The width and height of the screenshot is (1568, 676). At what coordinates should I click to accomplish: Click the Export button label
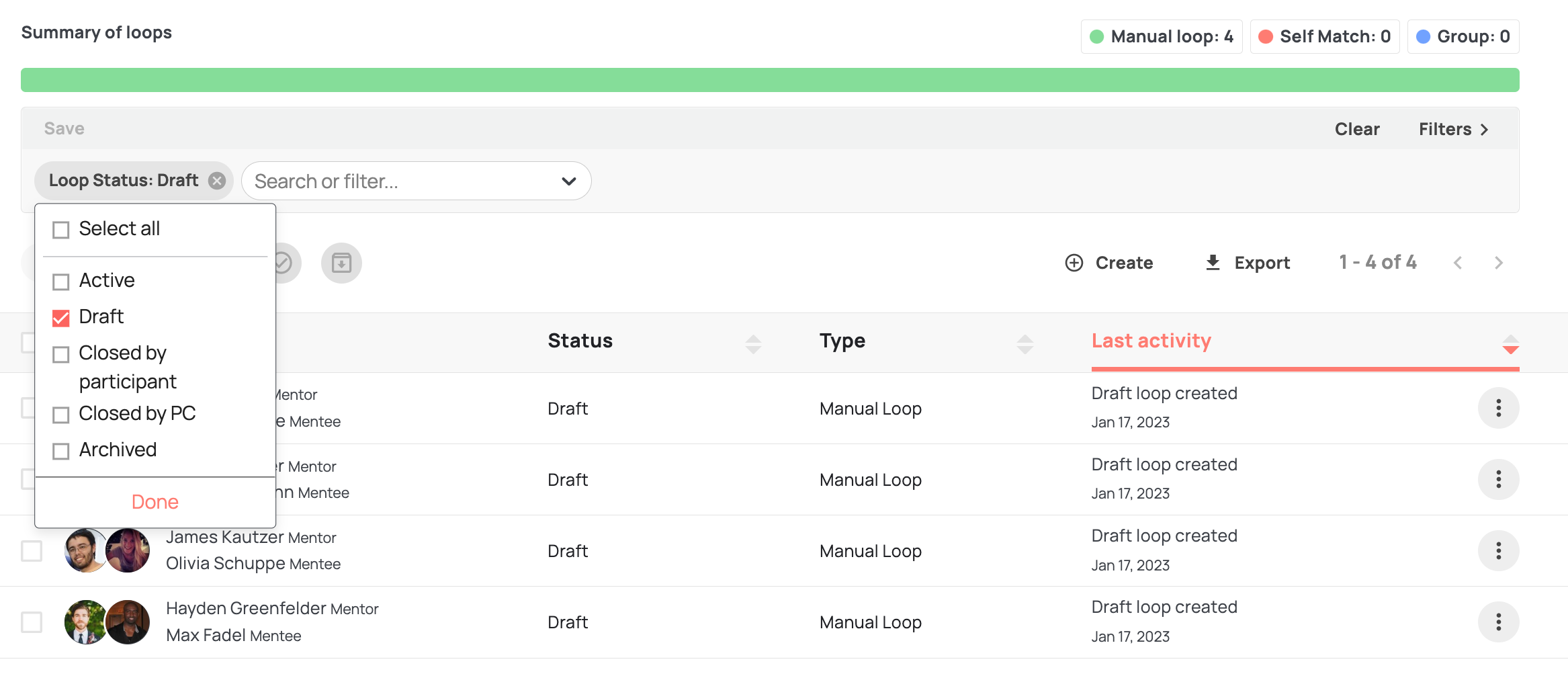(x=1262, y=263)
